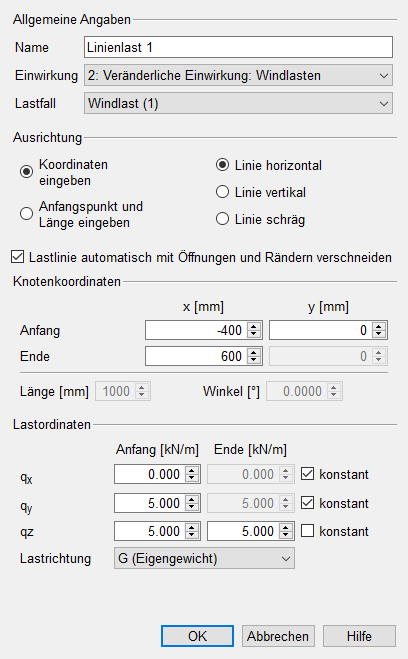Open the Lastrichtung G (Eigengewicht) dropdown
408x659 pixels.
click(x=204, y=559)
